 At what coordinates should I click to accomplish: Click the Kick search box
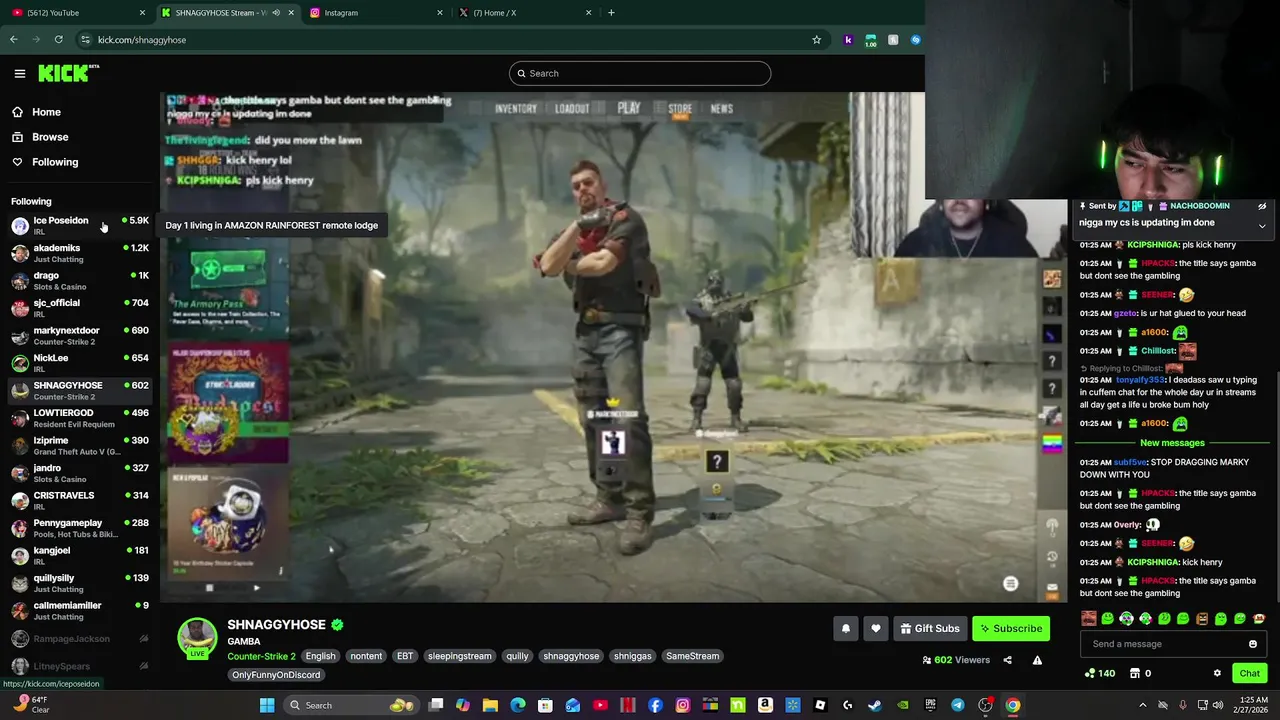[x=640, y=73]
